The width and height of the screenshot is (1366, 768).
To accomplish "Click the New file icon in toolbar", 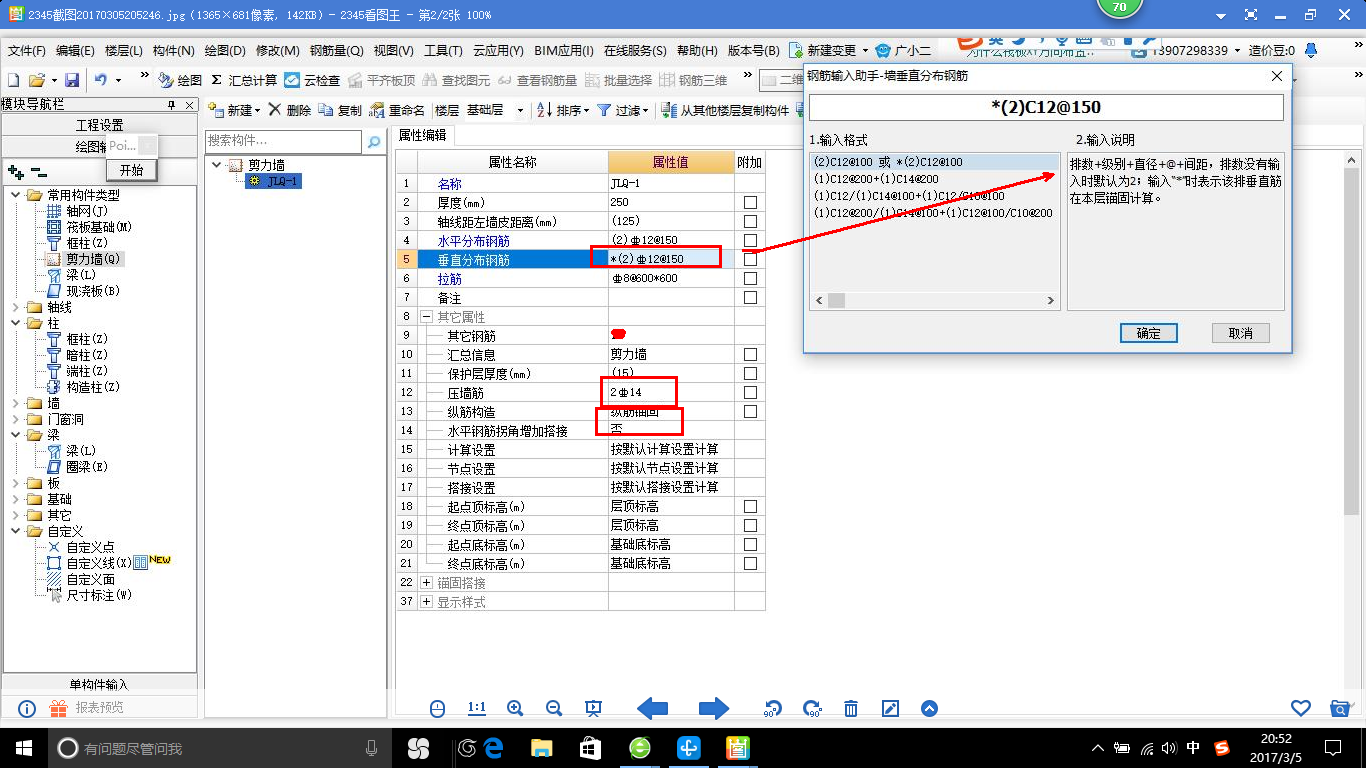I will tap(13, 80).
